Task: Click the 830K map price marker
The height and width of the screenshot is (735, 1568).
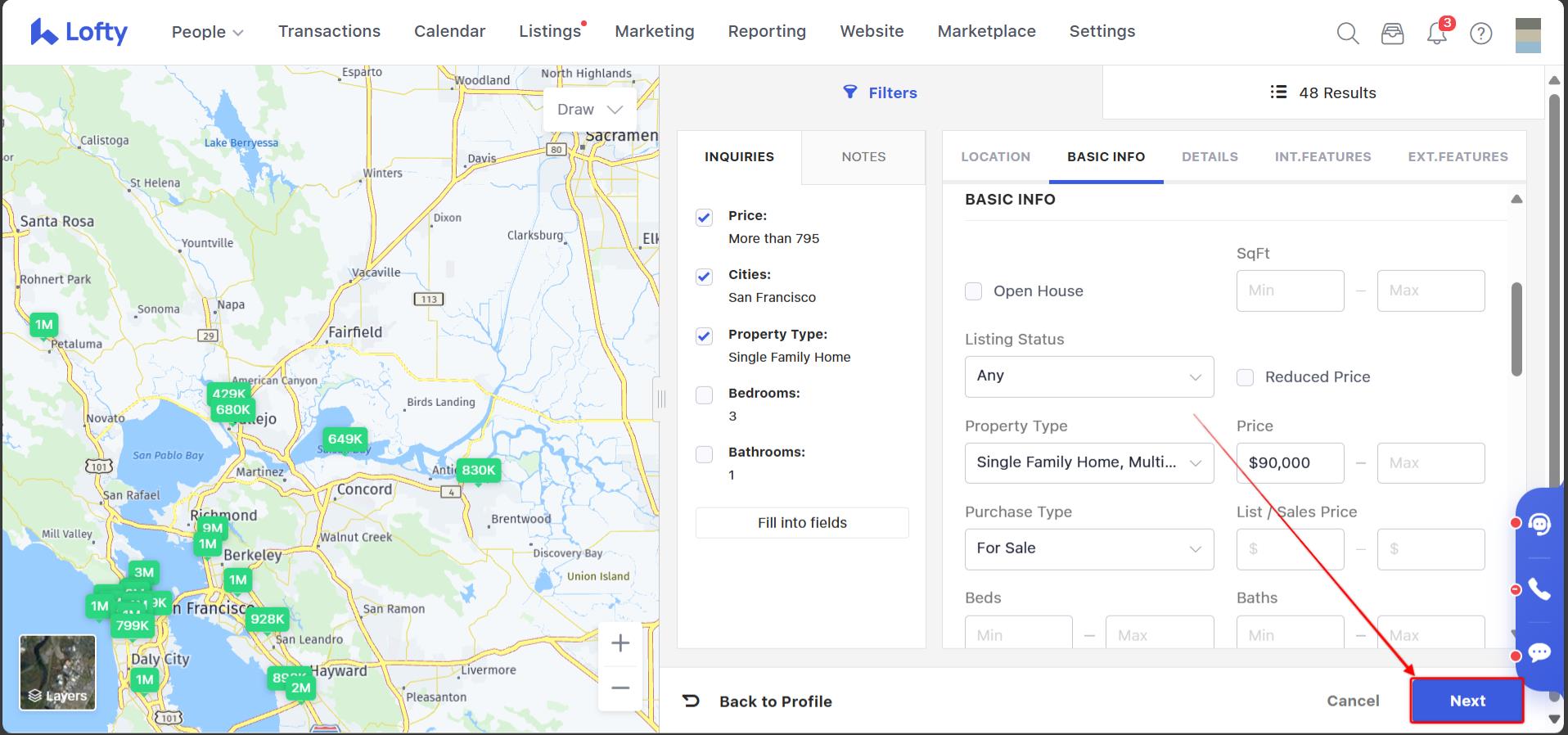Action: [x=479, y=470]
